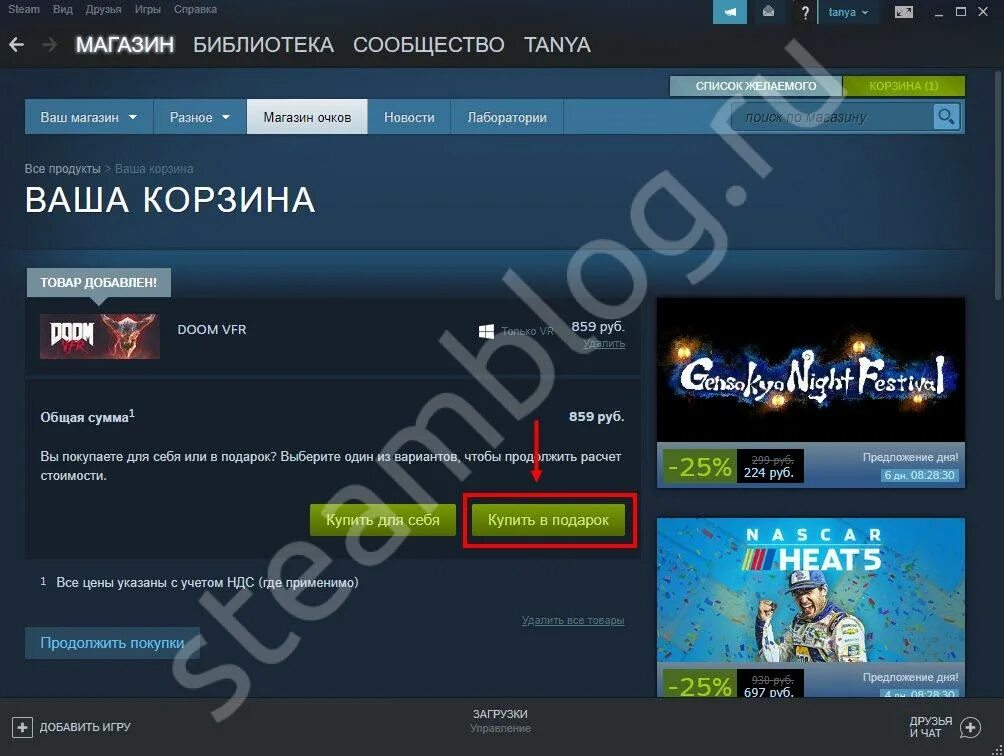Click Удалить link under DOOM VFR price
Image resolution: width=1004 pixels, height=756 pixels.
tap(604, 344)
